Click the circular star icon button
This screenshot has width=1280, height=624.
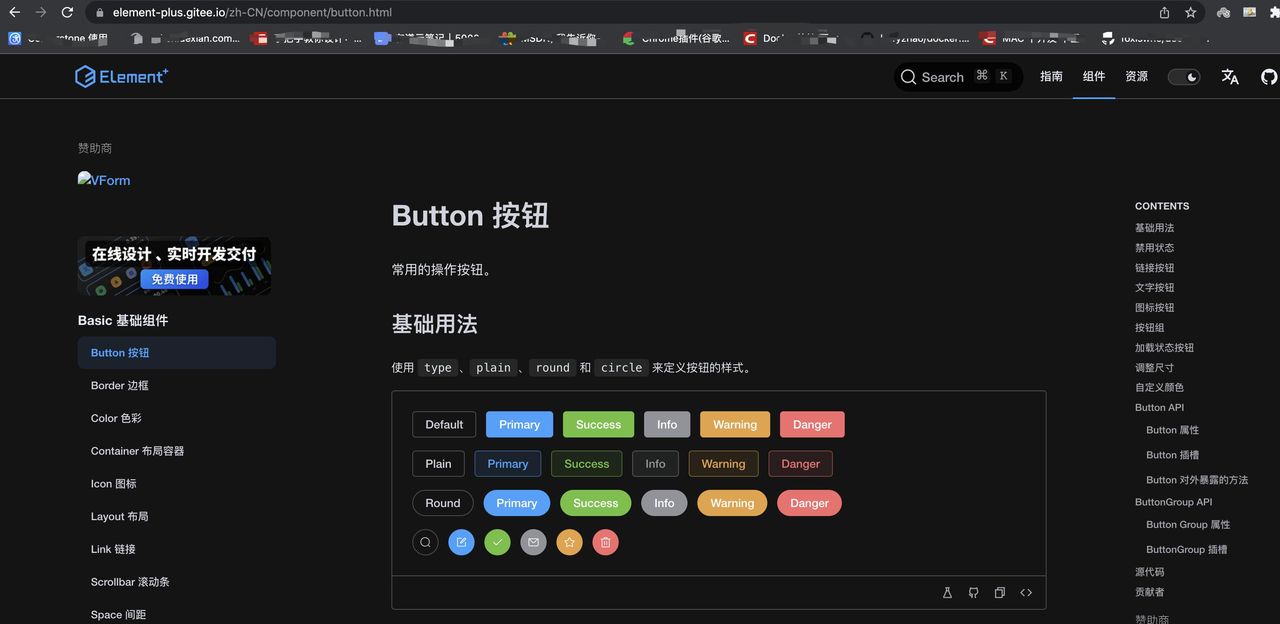[x=569, y=541]
